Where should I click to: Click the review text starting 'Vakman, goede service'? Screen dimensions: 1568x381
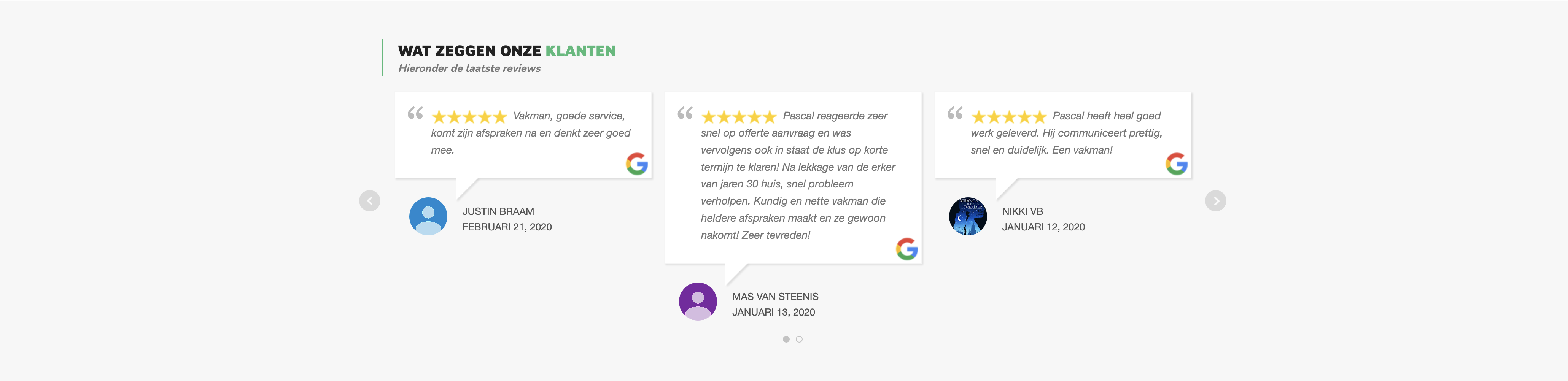[531, 133]
